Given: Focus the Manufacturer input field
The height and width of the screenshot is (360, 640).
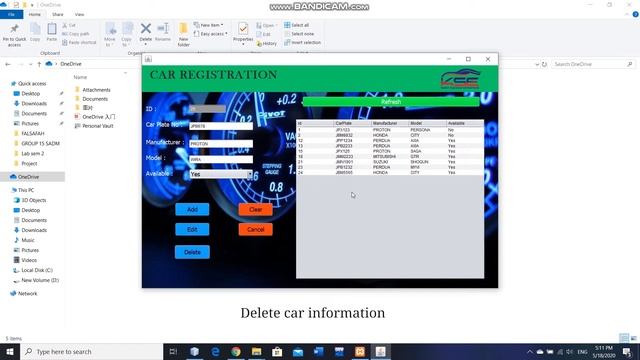Looking at the screenshot, I should 221,144.
